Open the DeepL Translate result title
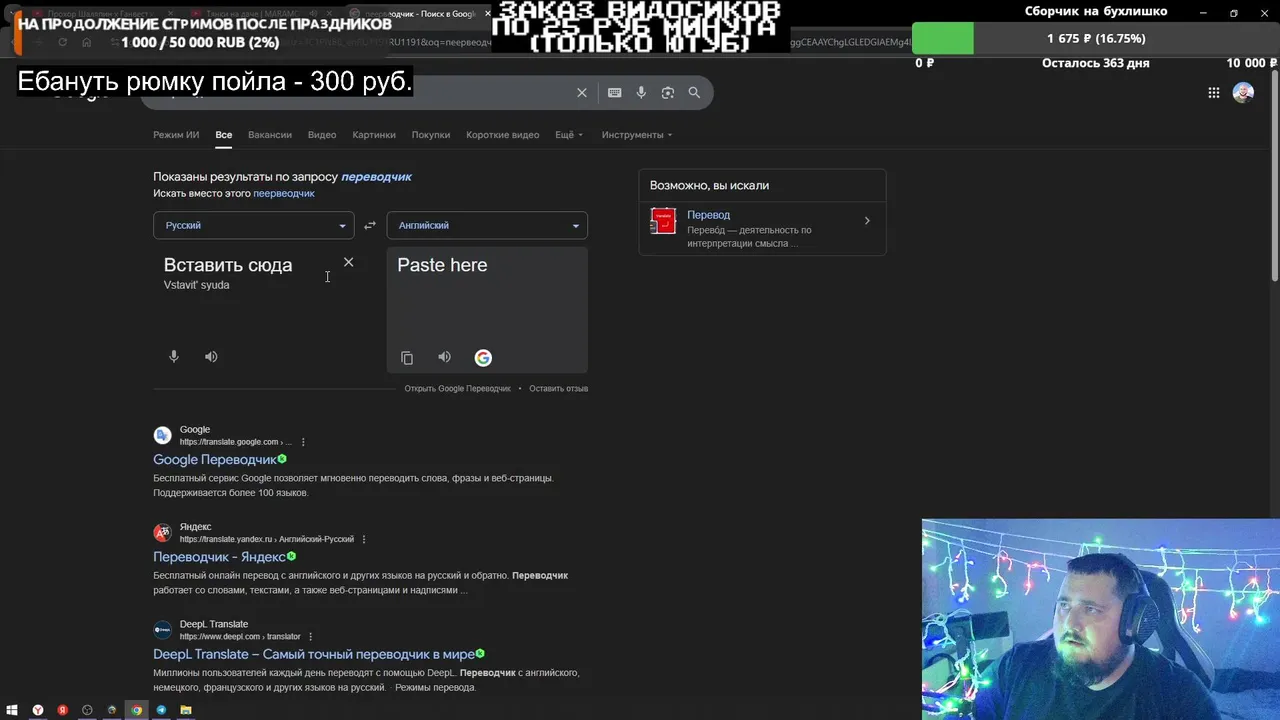Screen dimensions: 1280x720 [x=314, y=654]
